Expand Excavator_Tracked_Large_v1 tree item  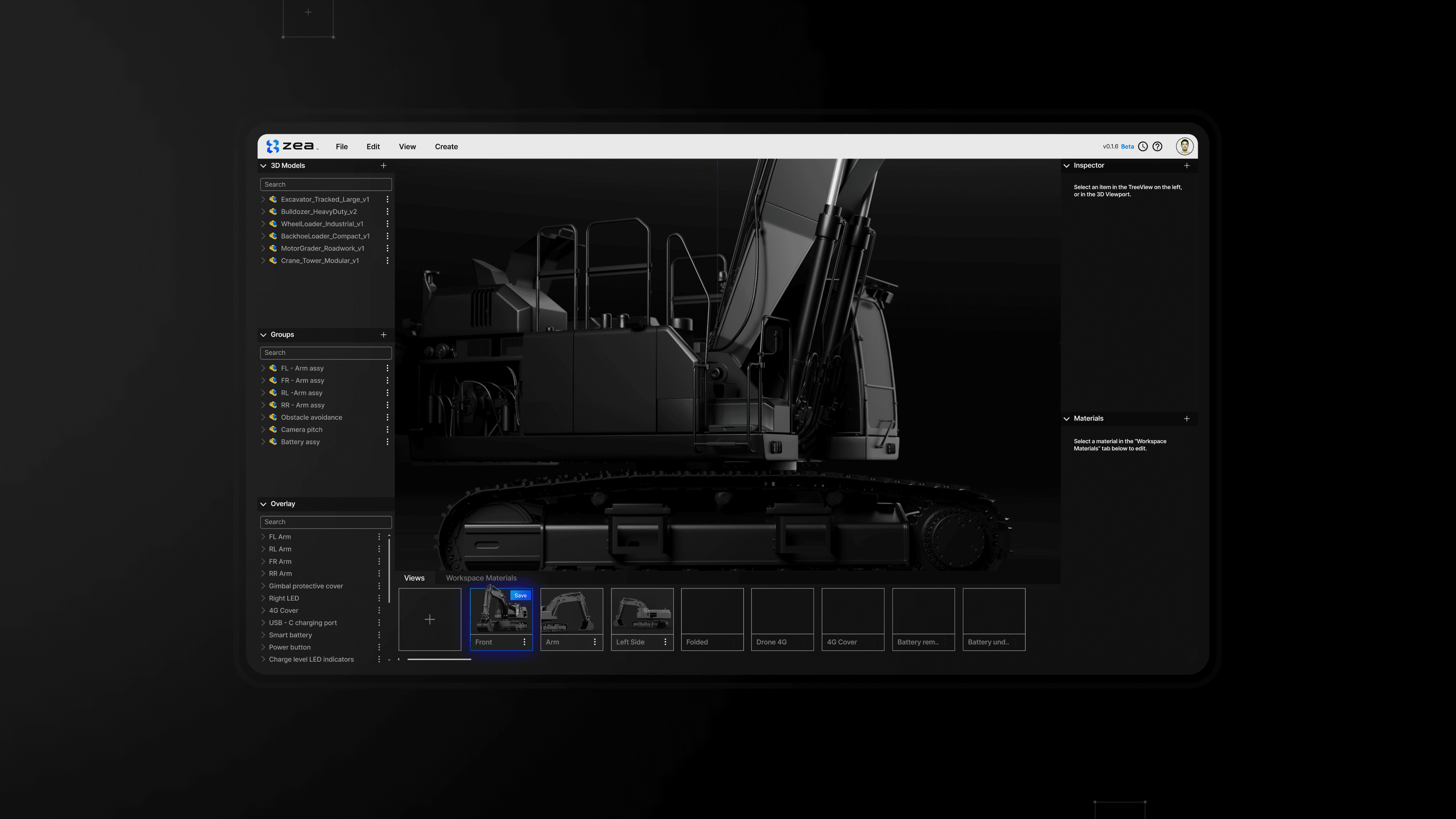click(263, 199)
